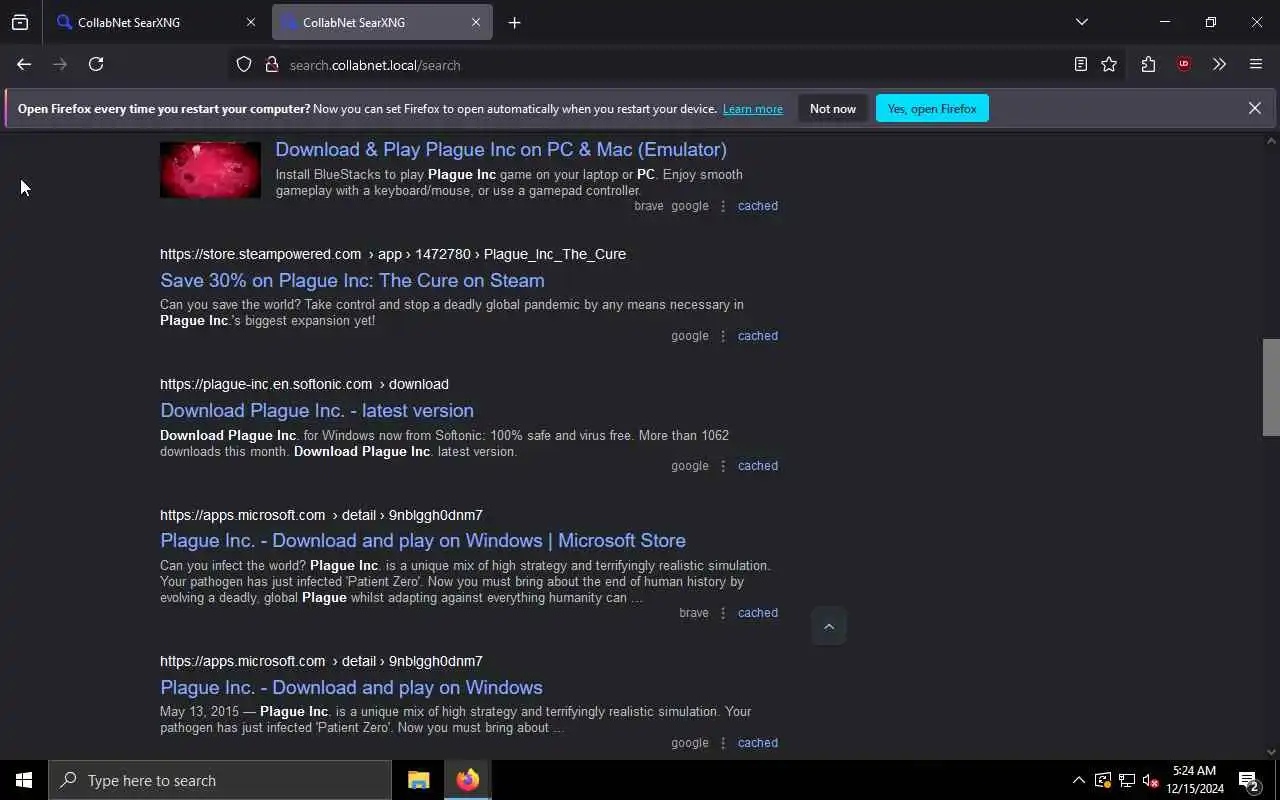The width and height of the screenshot is (1280, 800).
Task: Click the Windows taskbar search box
Action: (220, 780)
